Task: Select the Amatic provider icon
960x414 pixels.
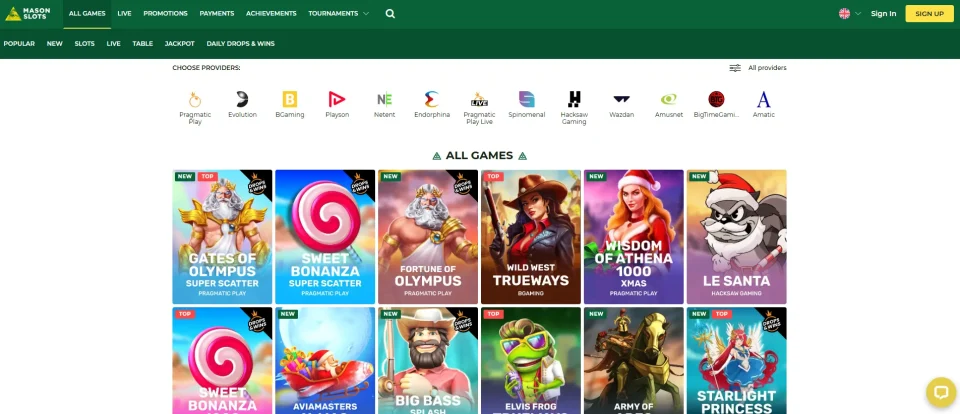Action: click(x=763, y=99)
